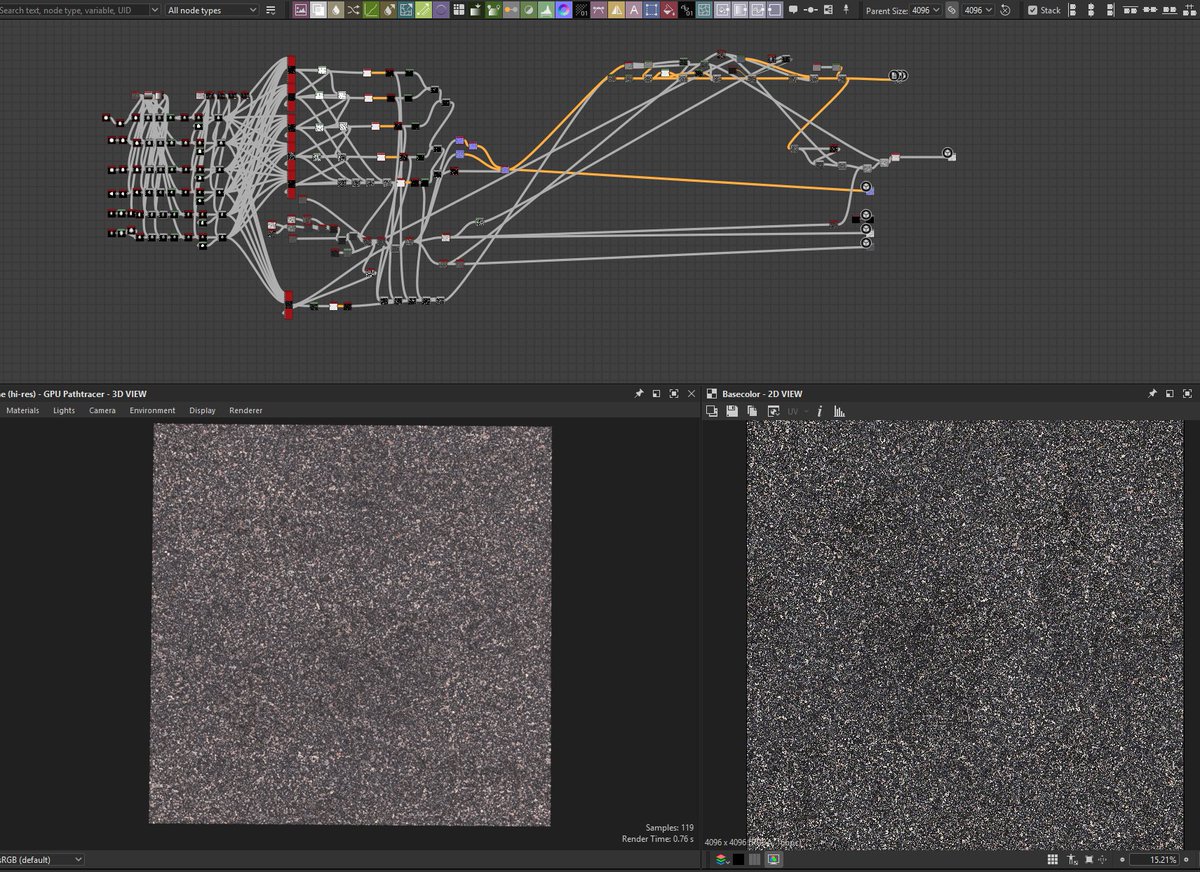Image resolution: width=1200 pixels, height=872 pixels.
Task: Select the black background swatch in 2D view
Action: pos(739,860)
